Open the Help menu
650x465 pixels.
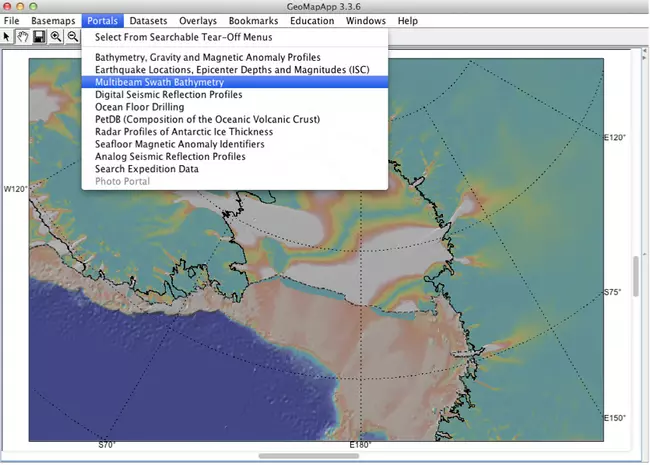tap(408, 20)
